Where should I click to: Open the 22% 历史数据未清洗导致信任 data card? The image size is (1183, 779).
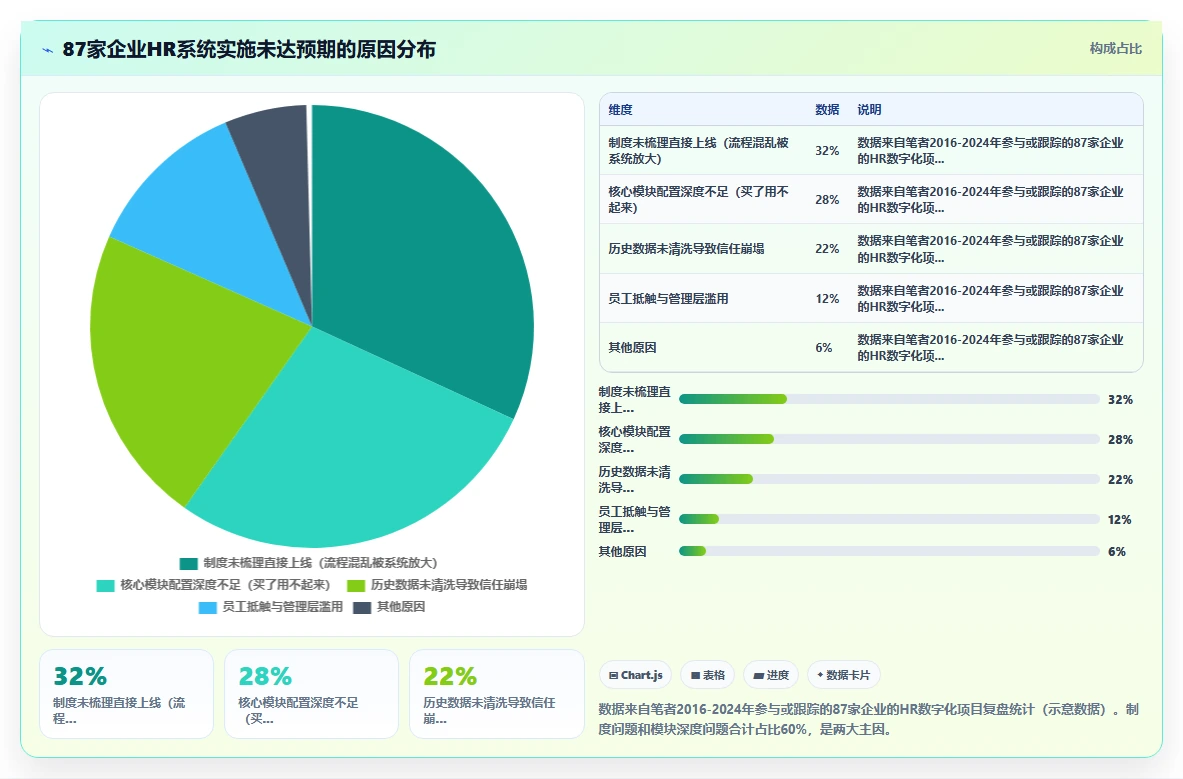coord(496,694)
